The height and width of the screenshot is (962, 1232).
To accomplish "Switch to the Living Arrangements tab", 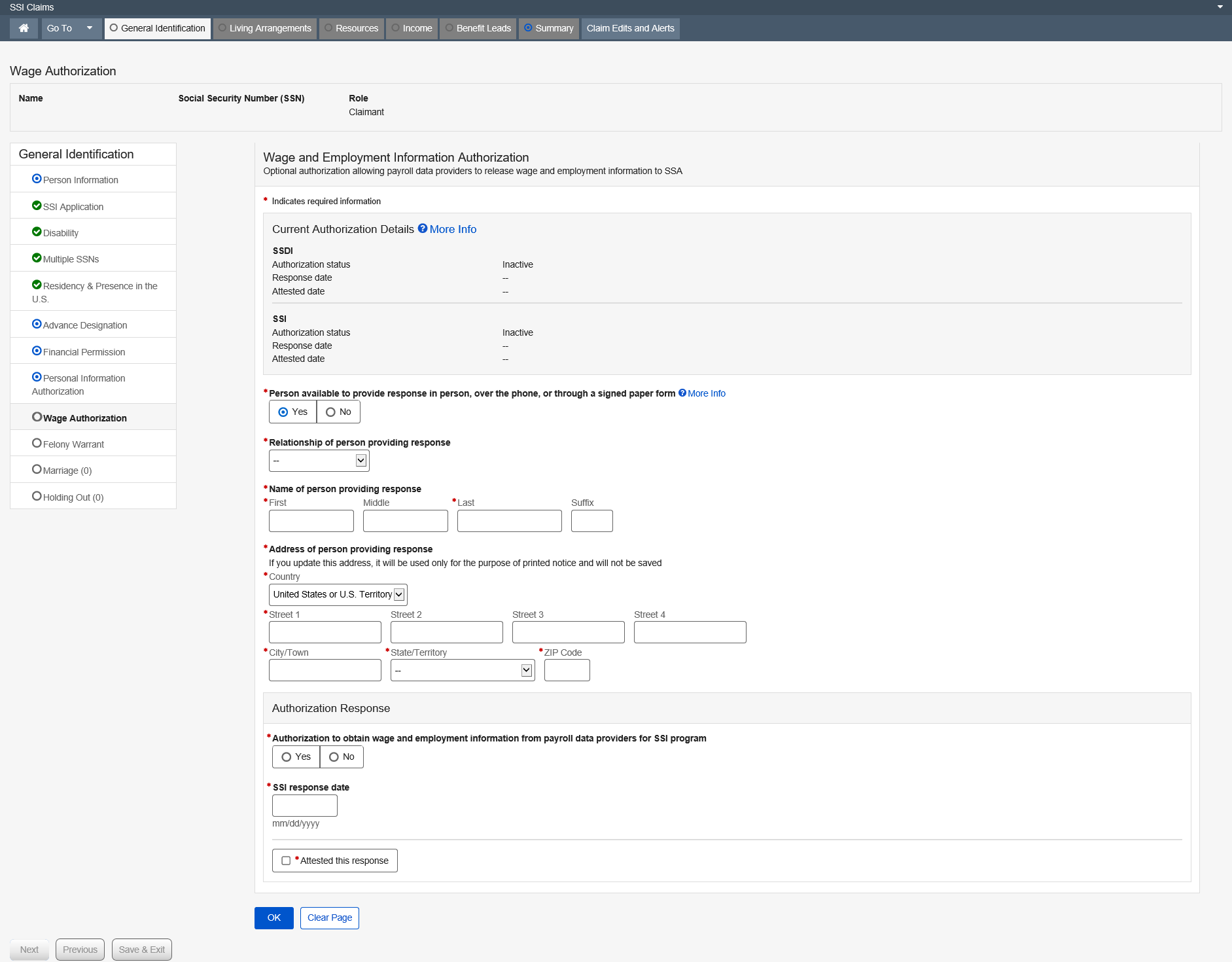I will [265, 28].
